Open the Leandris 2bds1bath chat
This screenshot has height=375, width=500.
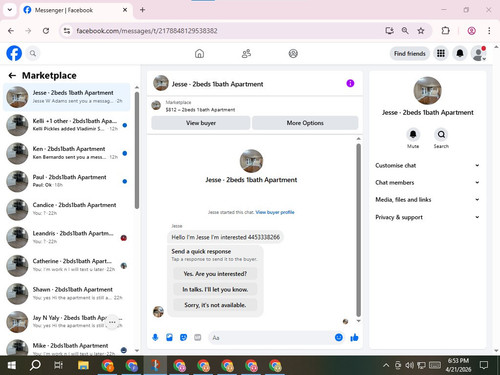(66, 237)
